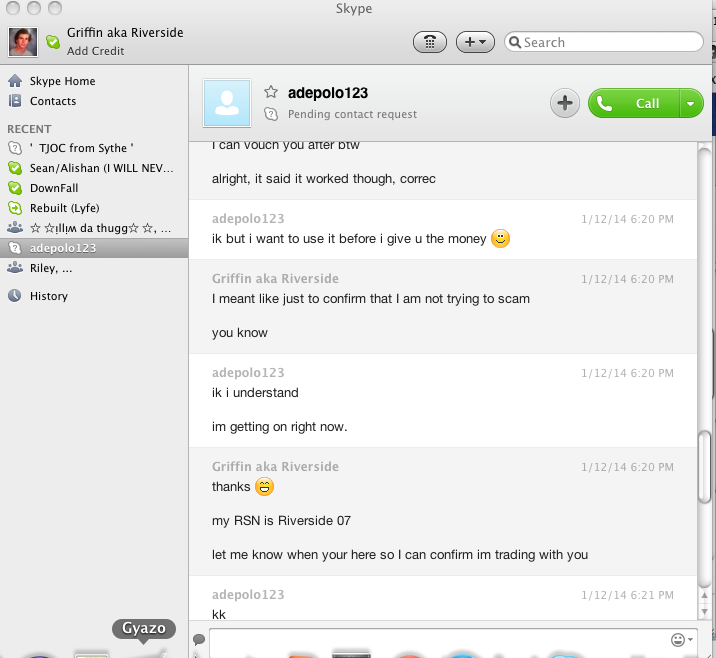
Task: Click the status icon next to Rebuilt (Lyfe)
Action: point(15,208)
